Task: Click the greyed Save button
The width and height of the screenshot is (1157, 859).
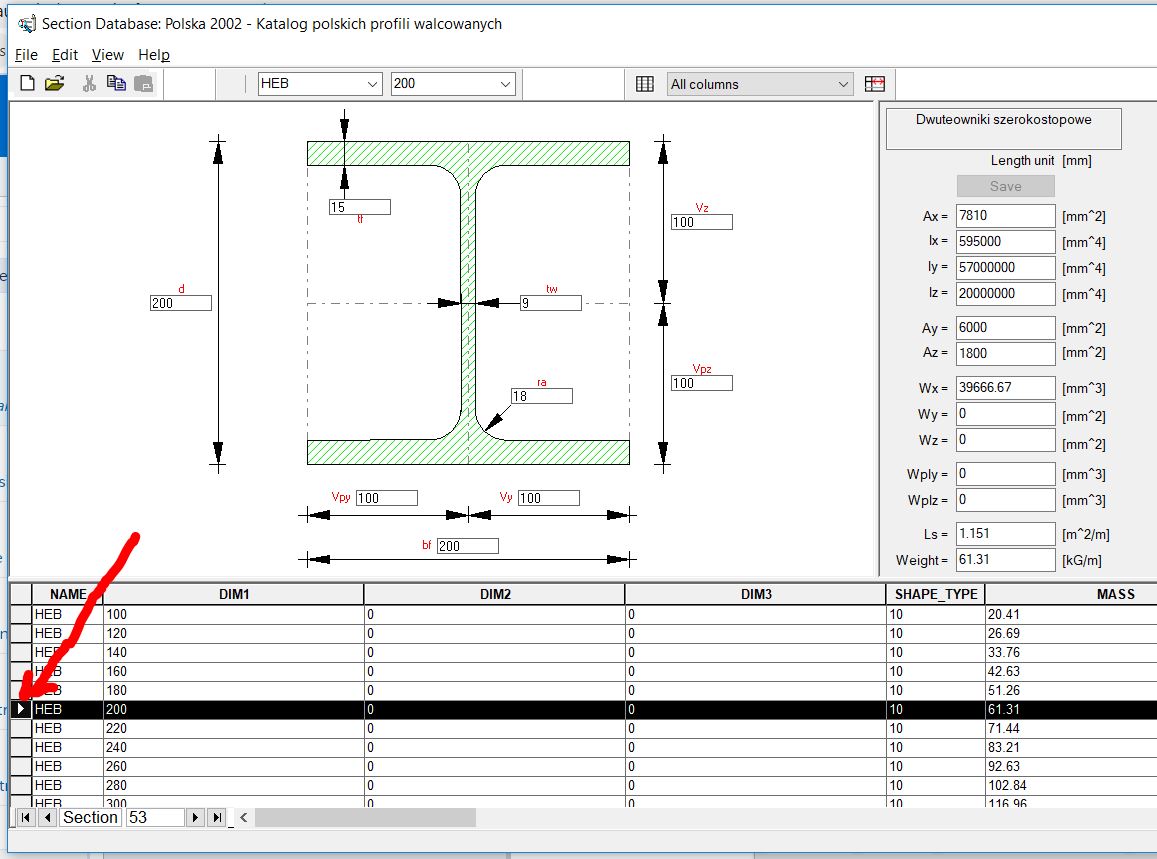Action: tap(1006, 186)
